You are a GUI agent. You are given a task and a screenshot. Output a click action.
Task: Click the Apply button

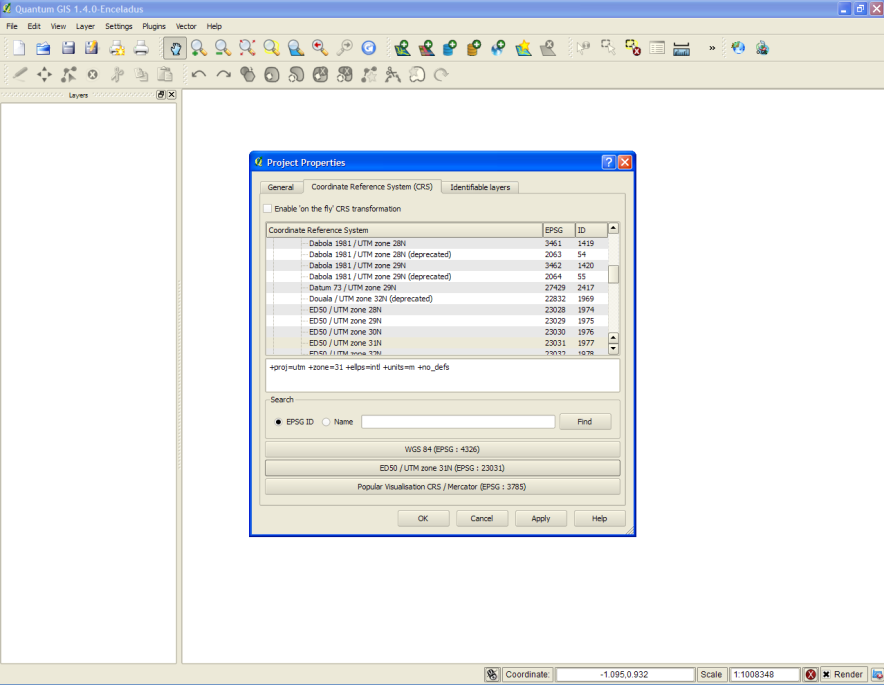541,519
